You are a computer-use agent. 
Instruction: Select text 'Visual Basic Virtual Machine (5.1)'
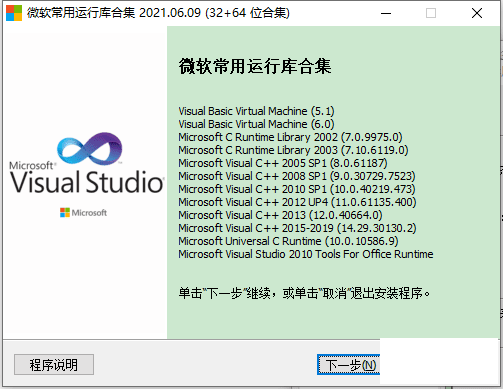(x=256, y=111)
